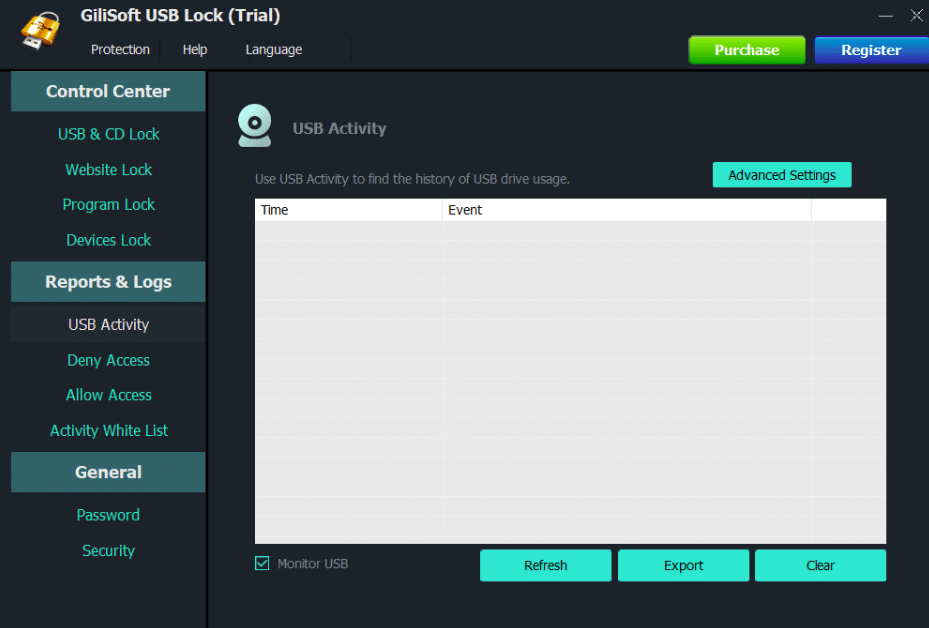The width and height of the screenshot is (929, 628).
Task: Open Advanced Settings
Action: pos(782,175)
